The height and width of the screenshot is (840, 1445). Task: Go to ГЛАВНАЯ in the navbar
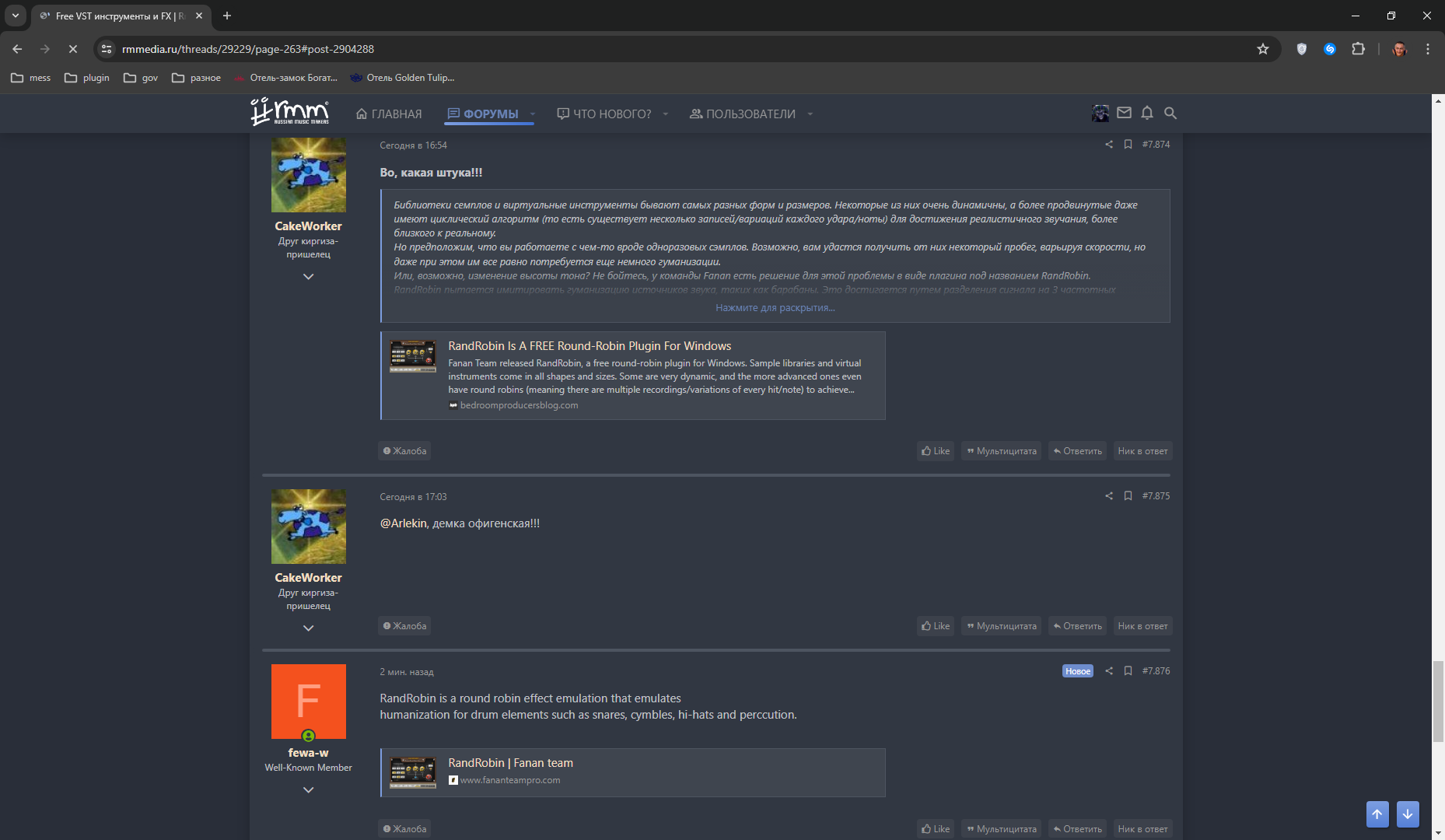[x=389, y=114]
